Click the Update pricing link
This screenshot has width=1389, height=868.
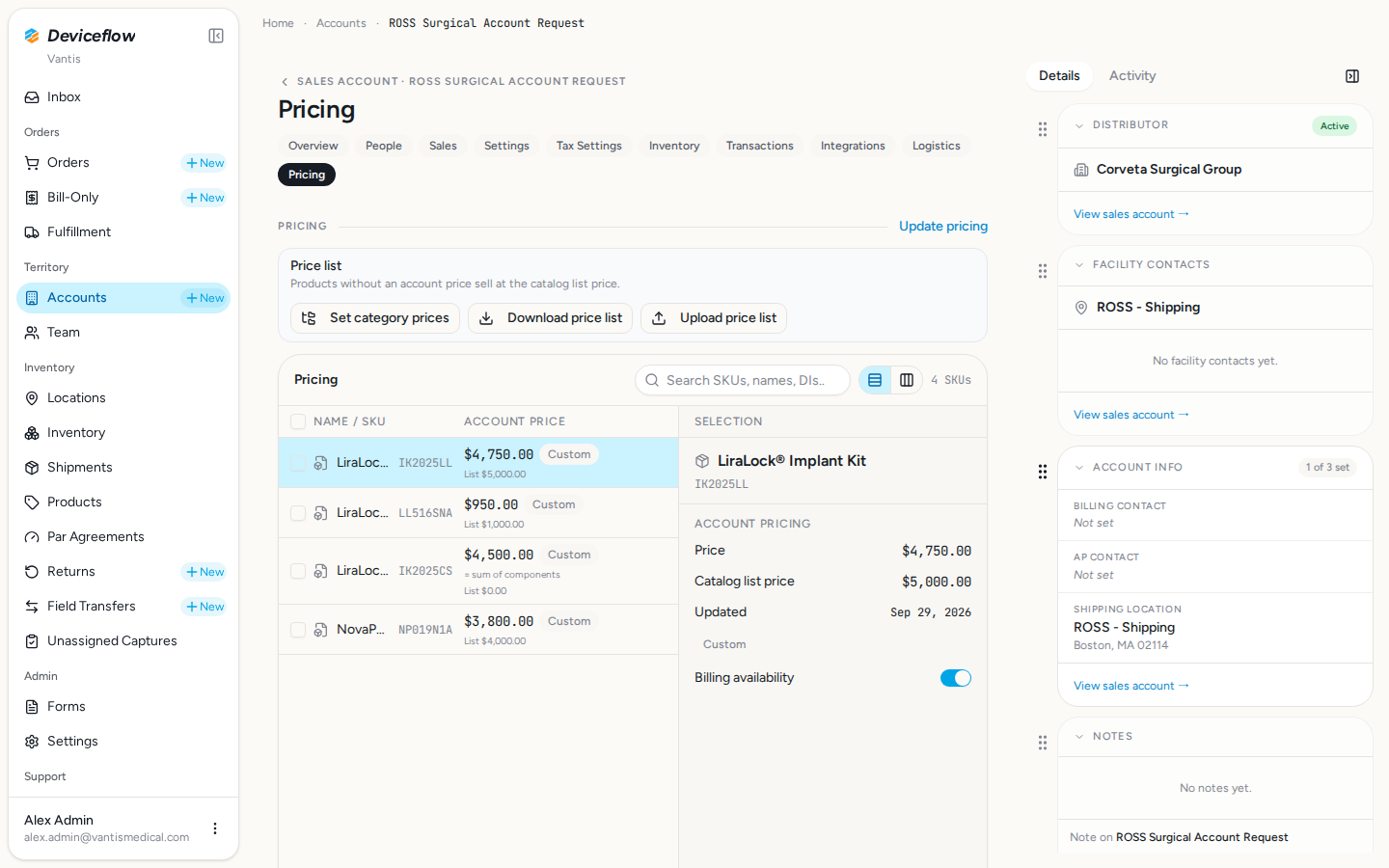pos(943,227)
